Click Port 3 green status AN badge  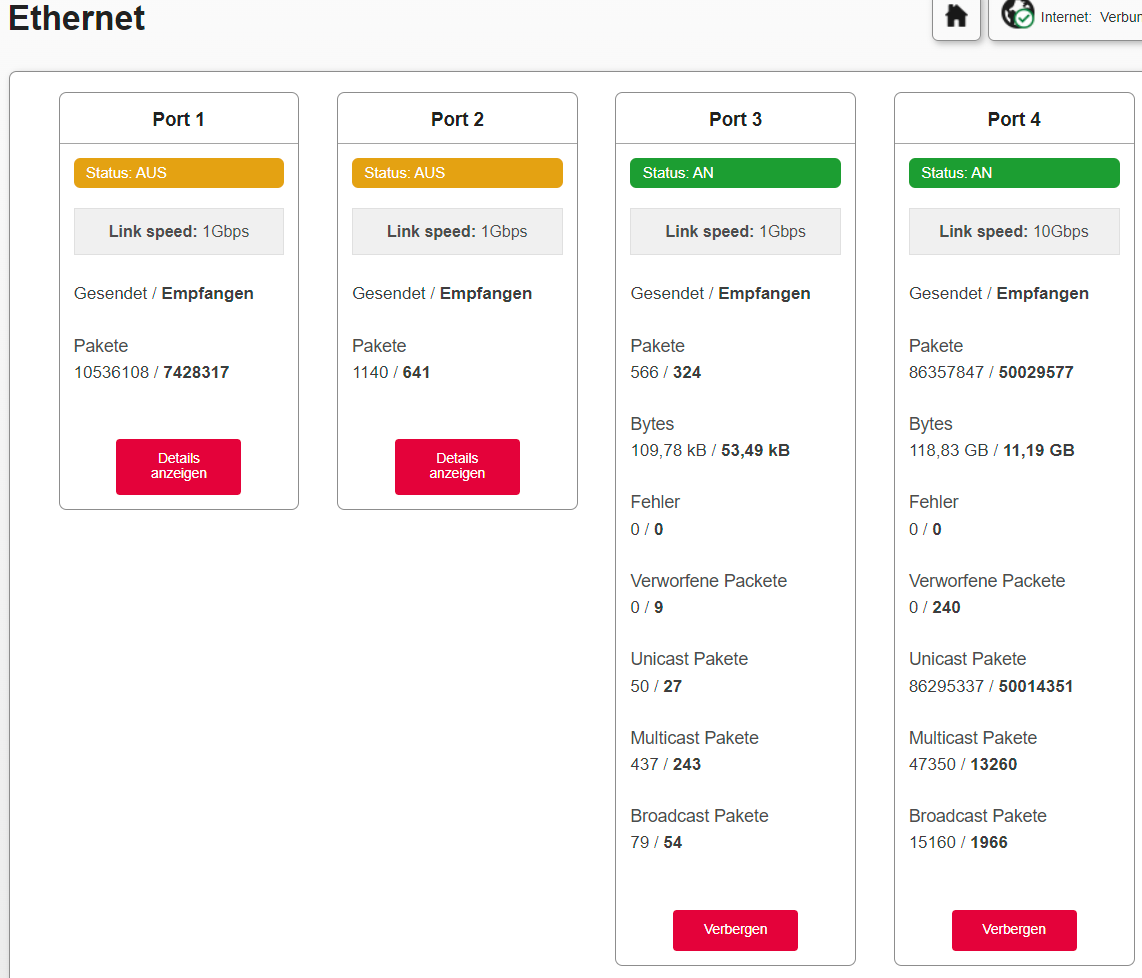pyautogui.click(x=735, y=173)
